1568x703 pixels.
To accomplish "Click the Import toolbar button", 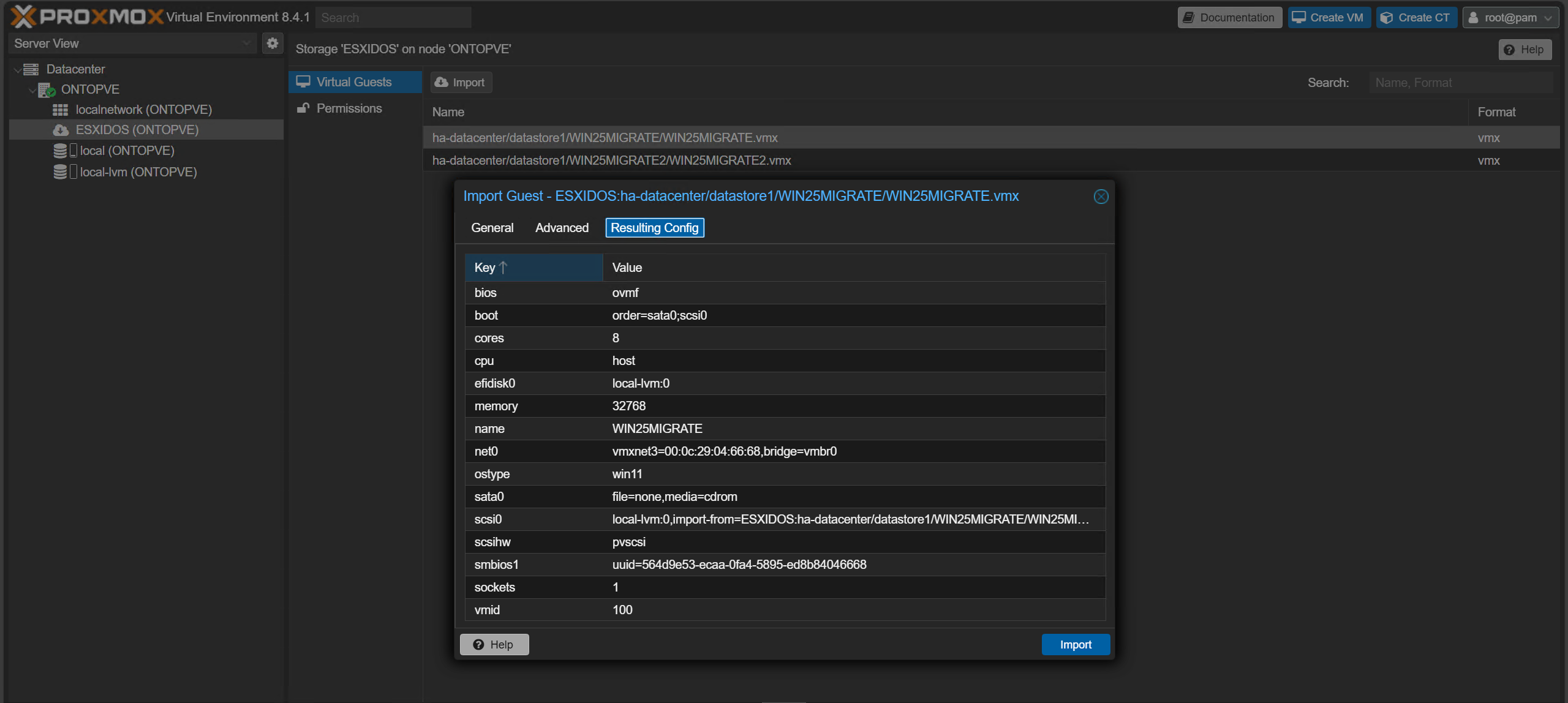I will coord(461,82).
